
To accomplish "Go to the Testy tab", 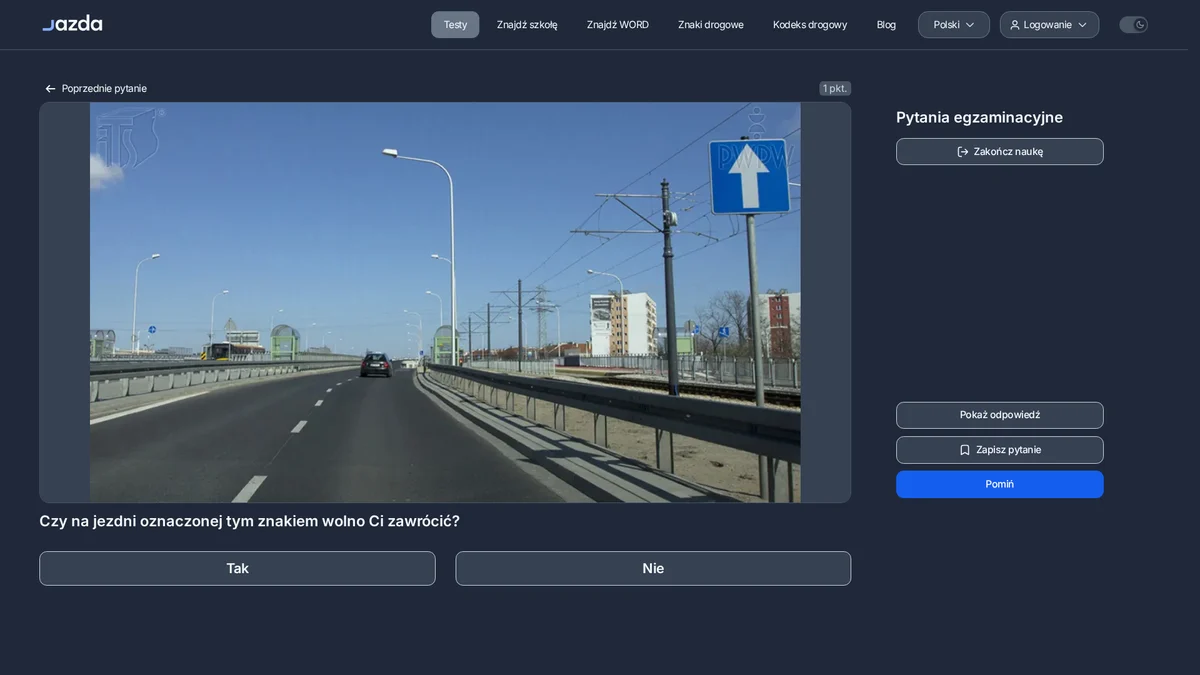I will click(x=455, y=25).
